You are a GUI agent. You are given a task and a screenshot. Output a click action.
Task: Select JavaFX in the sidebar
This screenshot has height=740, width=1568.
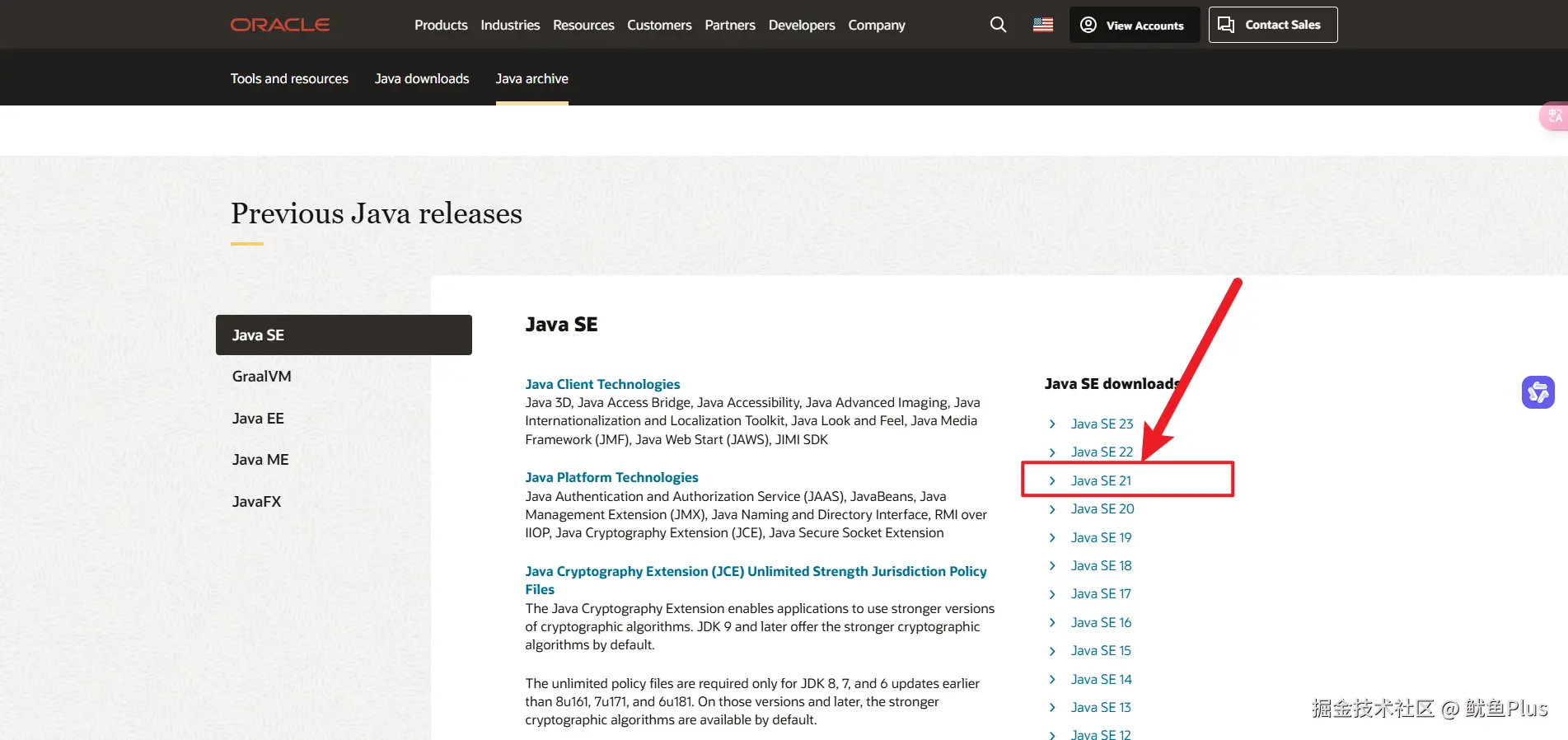point(256,502)
